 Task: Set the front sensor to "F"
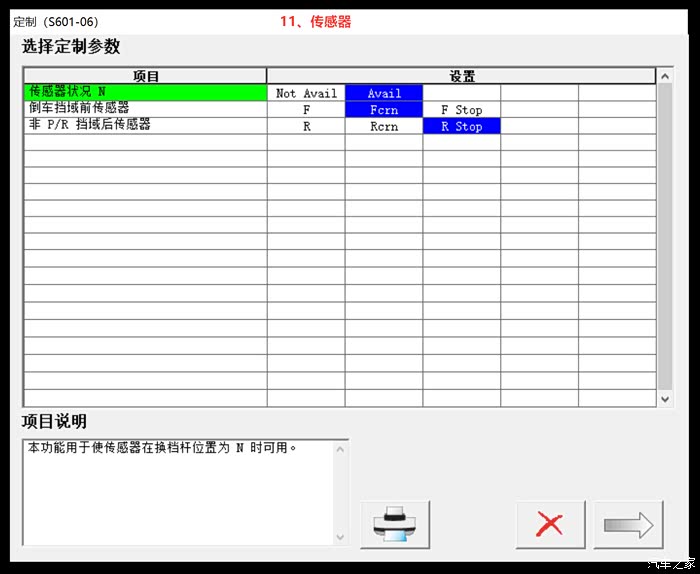pyautogui.click(x=306, y=110)
